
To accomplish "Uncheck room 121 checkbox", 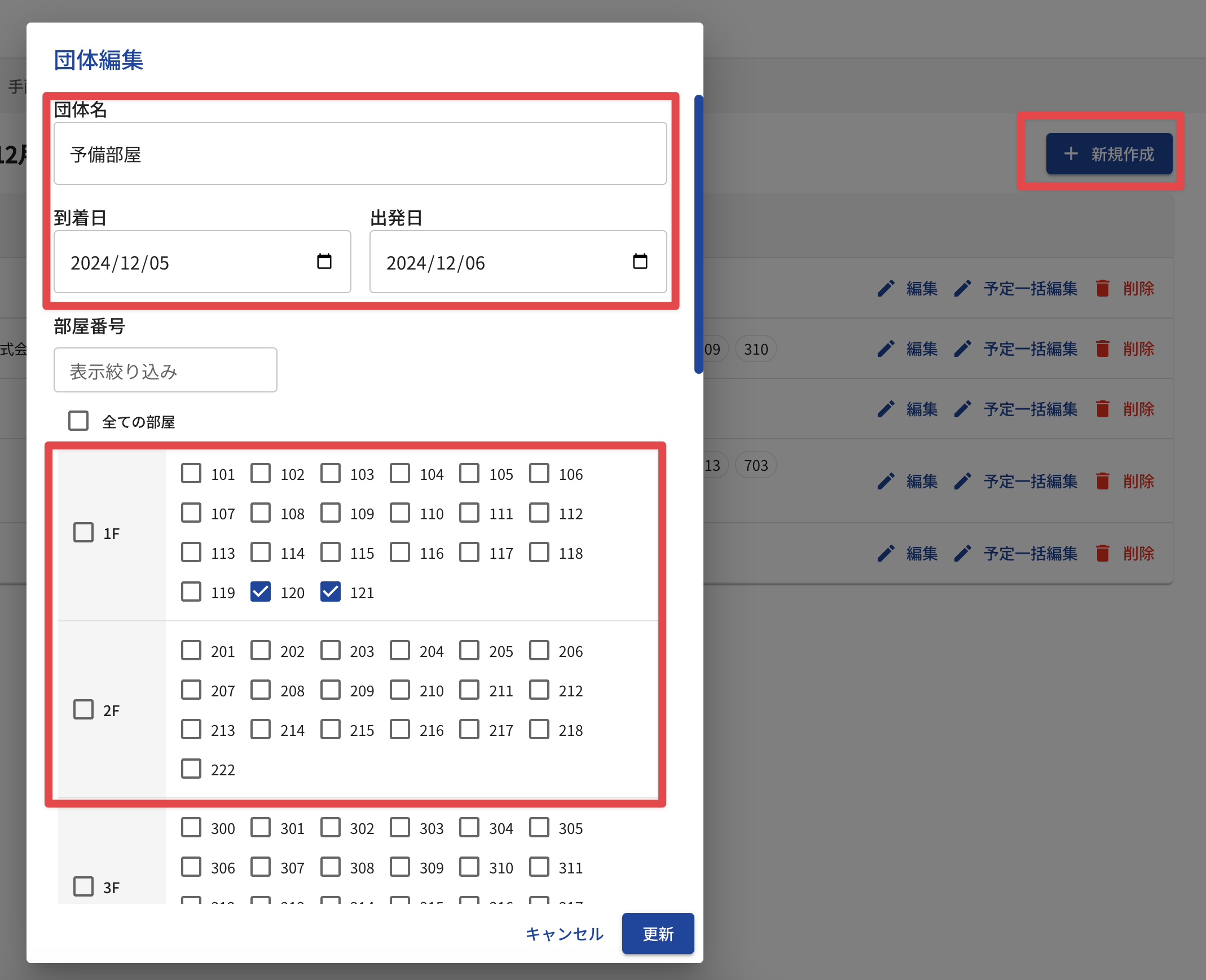I will click(x=331, y=591).
